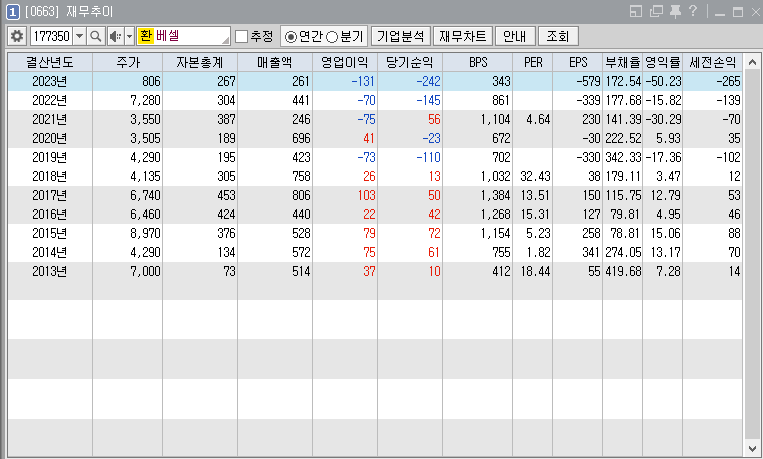Click the 매출액 column header
This screenshot has height=459, width=763.
pos(275,62)
